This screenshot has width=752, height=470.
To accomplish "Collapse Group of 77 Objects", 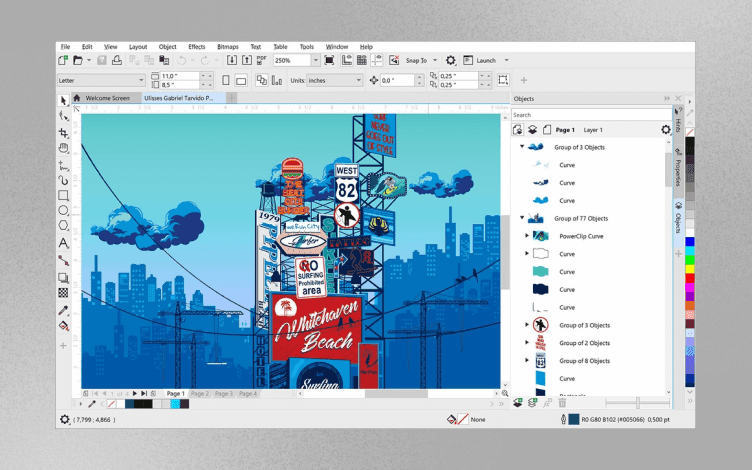I will click(522, 218).
